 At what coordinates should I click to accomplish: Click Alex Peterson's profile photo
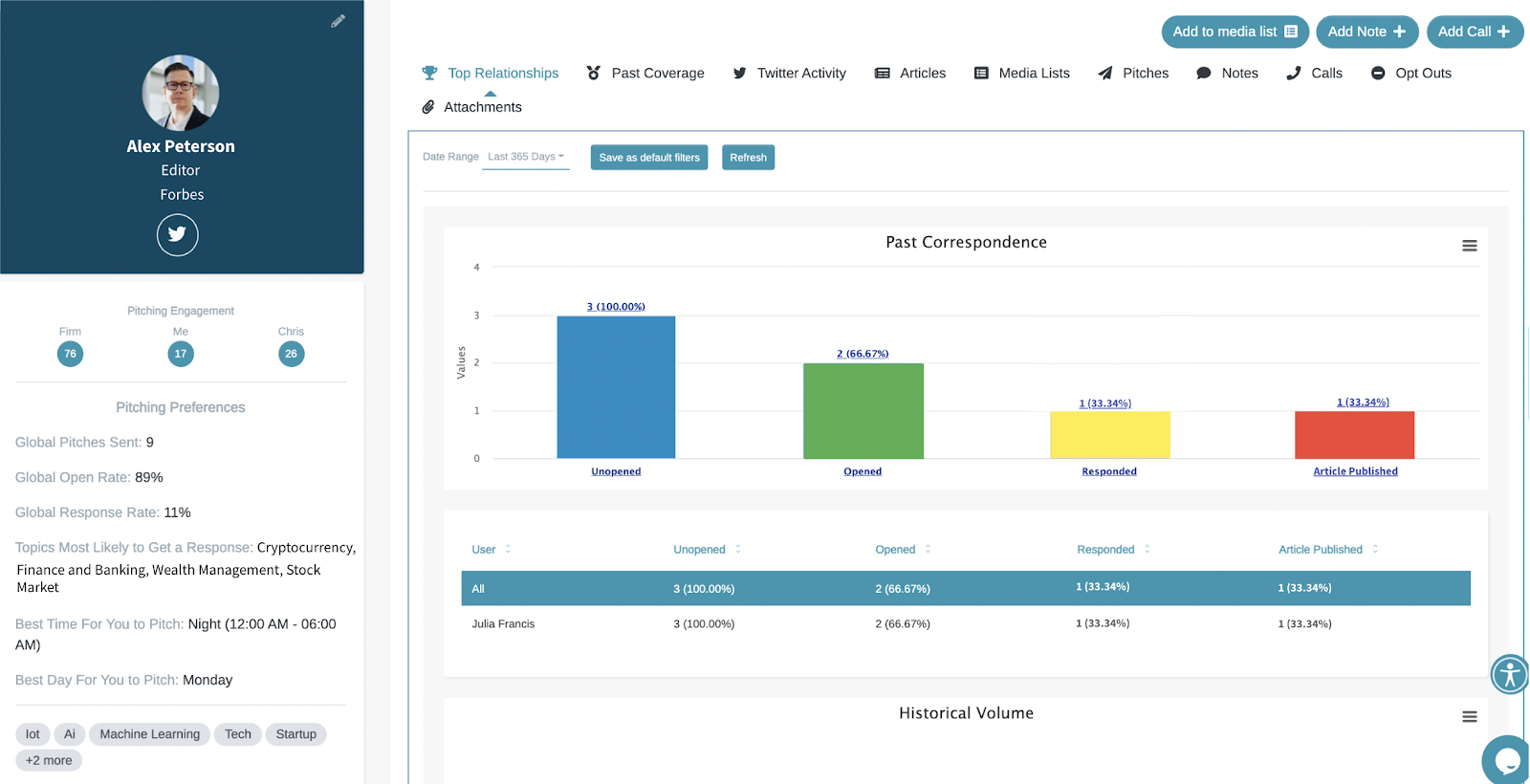pos(181,93)
